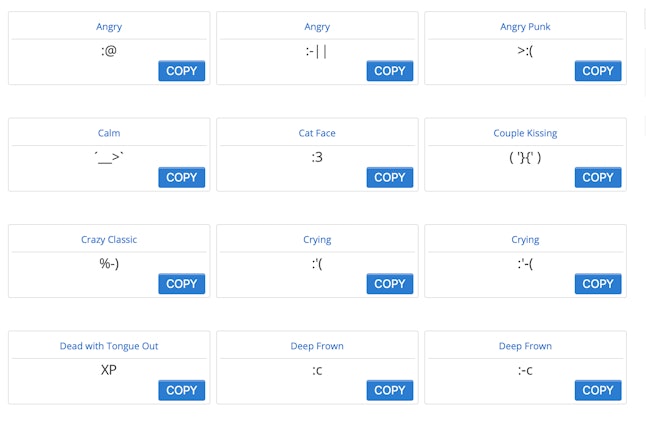Copy the Dead with Tongue Out emoticon

(181, 390)
